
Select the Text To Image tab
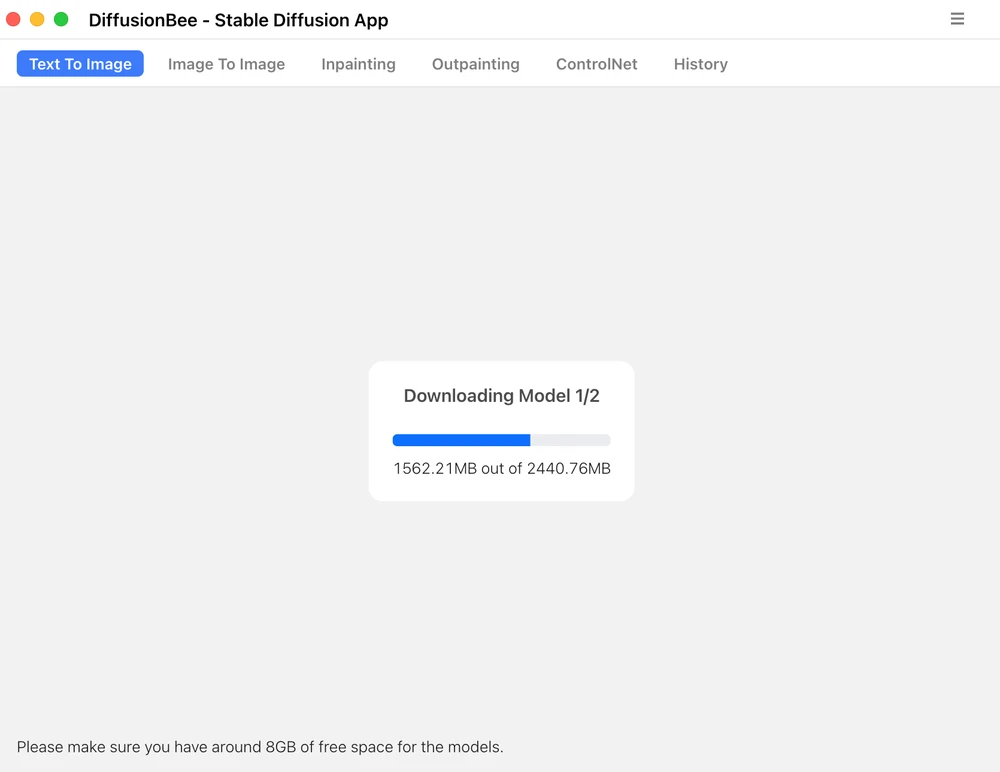pyautogui.click(x=80, y=64)
